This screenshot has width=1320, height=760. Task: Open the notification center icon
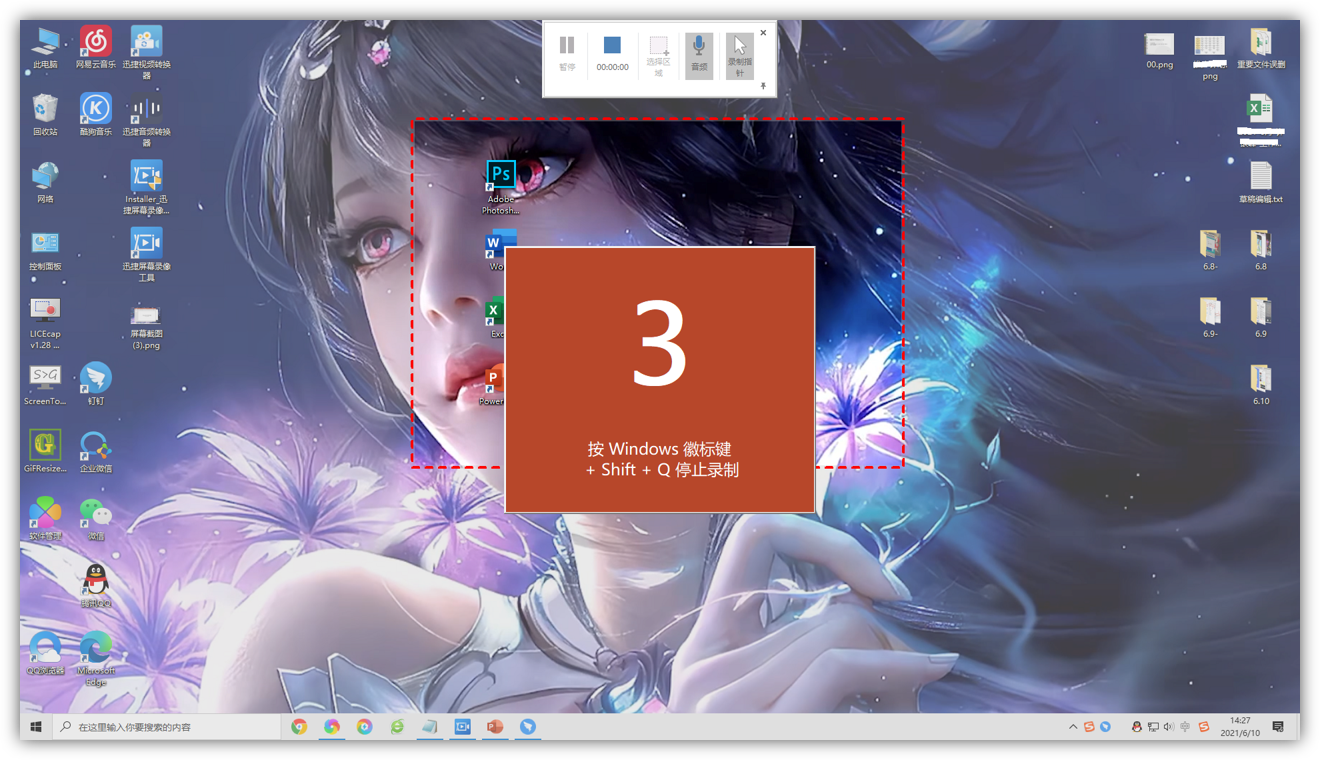[1278, 727]
